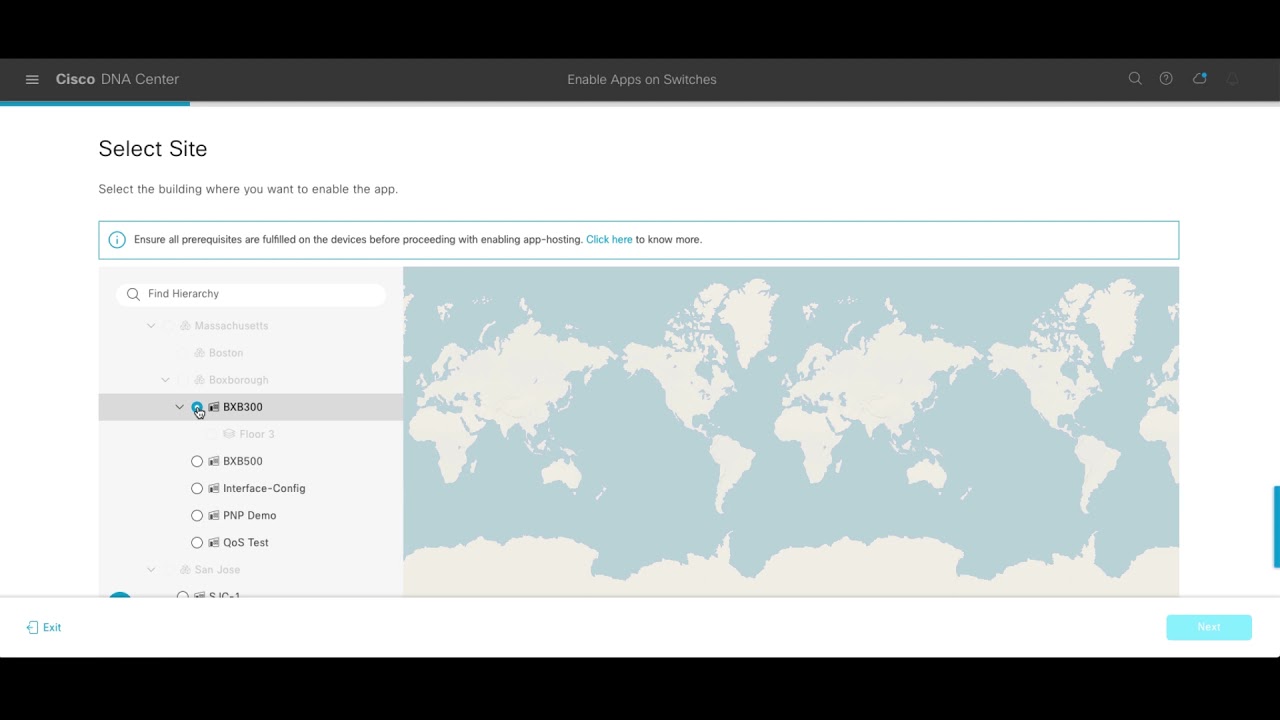Viewport: 1280px width, 720px height.
Task: Click the Find Hierarchy magnifier icon
Action: tap(133, 294)
